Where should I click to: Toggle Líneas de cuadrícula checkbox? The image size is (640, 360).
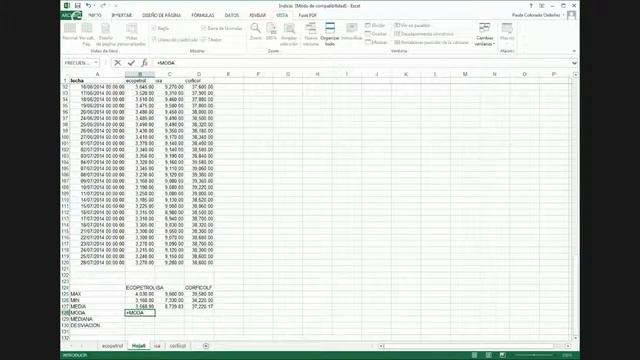[175, 40]
